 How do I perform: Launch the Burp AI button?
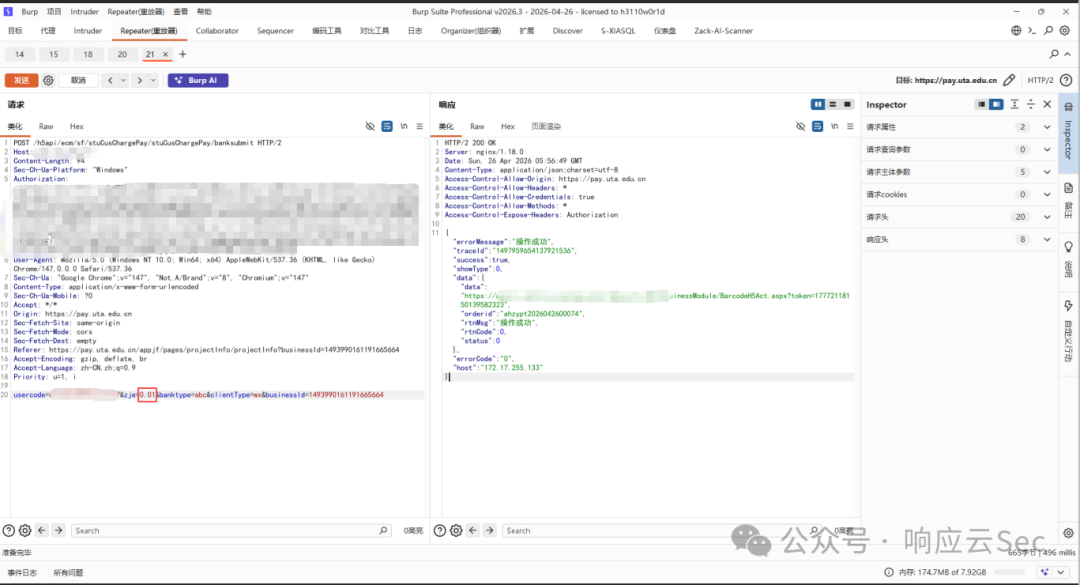(198, 81)
